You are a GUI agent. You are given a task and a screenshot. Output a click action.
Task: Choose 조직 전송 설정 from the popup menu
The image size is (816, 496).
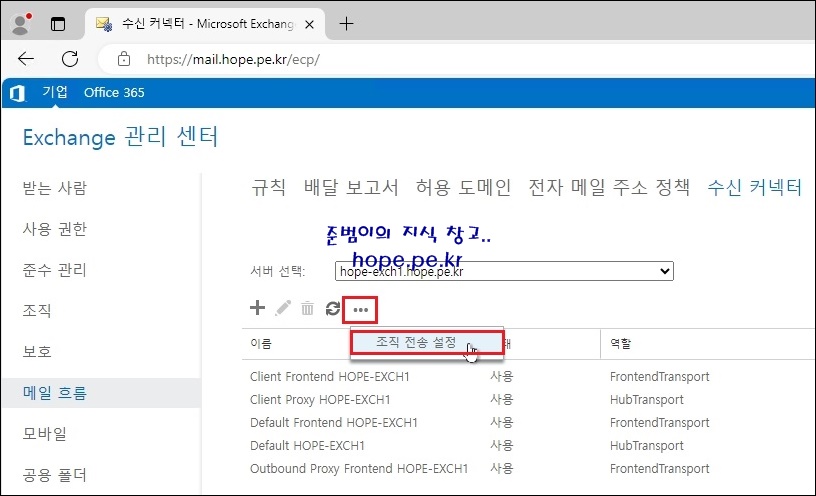(426, 342)
